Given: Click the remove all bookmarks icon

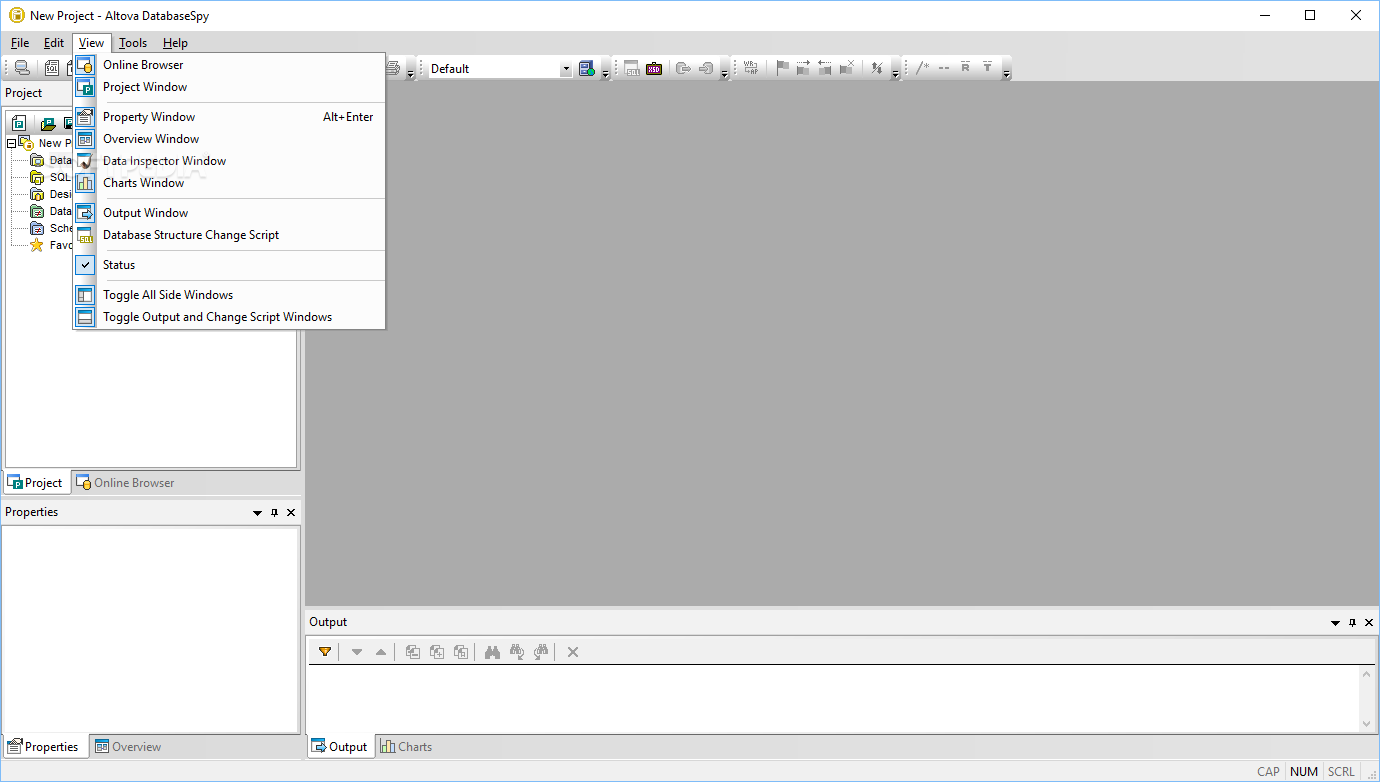Looking at the screenshot, I should tap(847, 68).
